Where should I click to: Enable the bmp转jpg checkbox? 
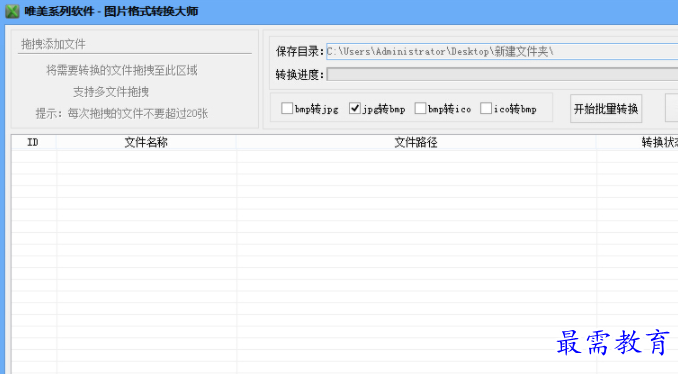click(x=287, y=108)
